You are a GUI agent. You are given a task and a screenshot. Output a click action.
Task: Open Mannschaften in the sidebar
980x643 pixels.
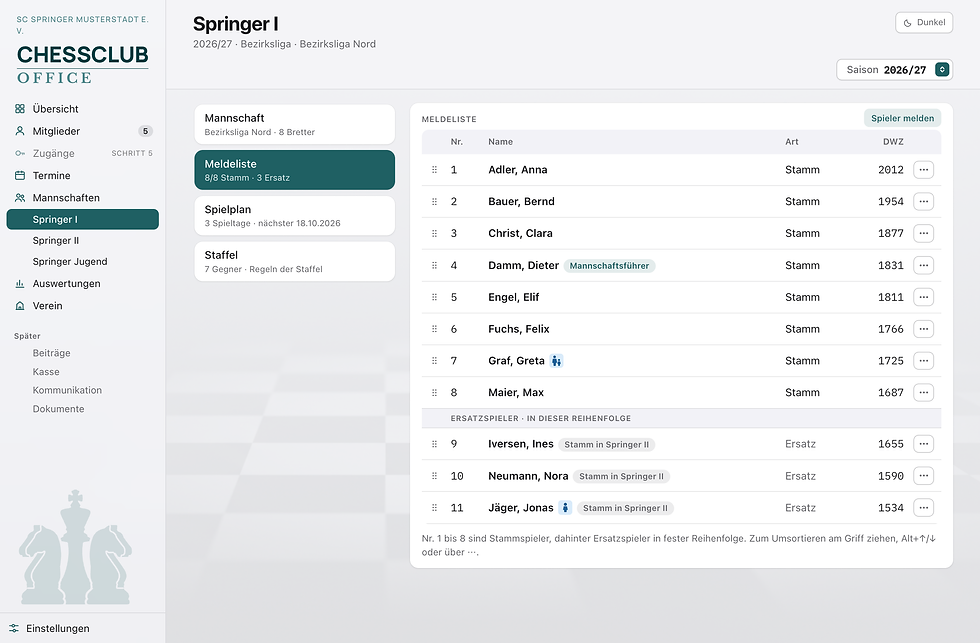coord(82,198)
